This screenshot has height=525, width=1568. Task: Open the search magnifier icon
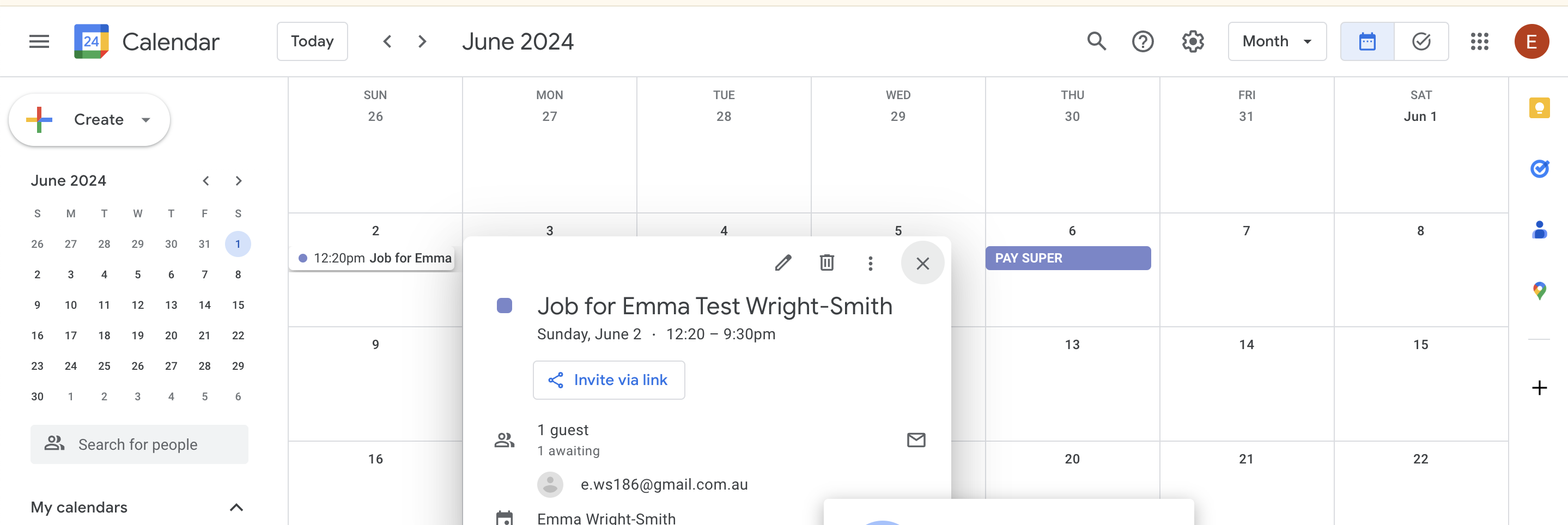1096,41
